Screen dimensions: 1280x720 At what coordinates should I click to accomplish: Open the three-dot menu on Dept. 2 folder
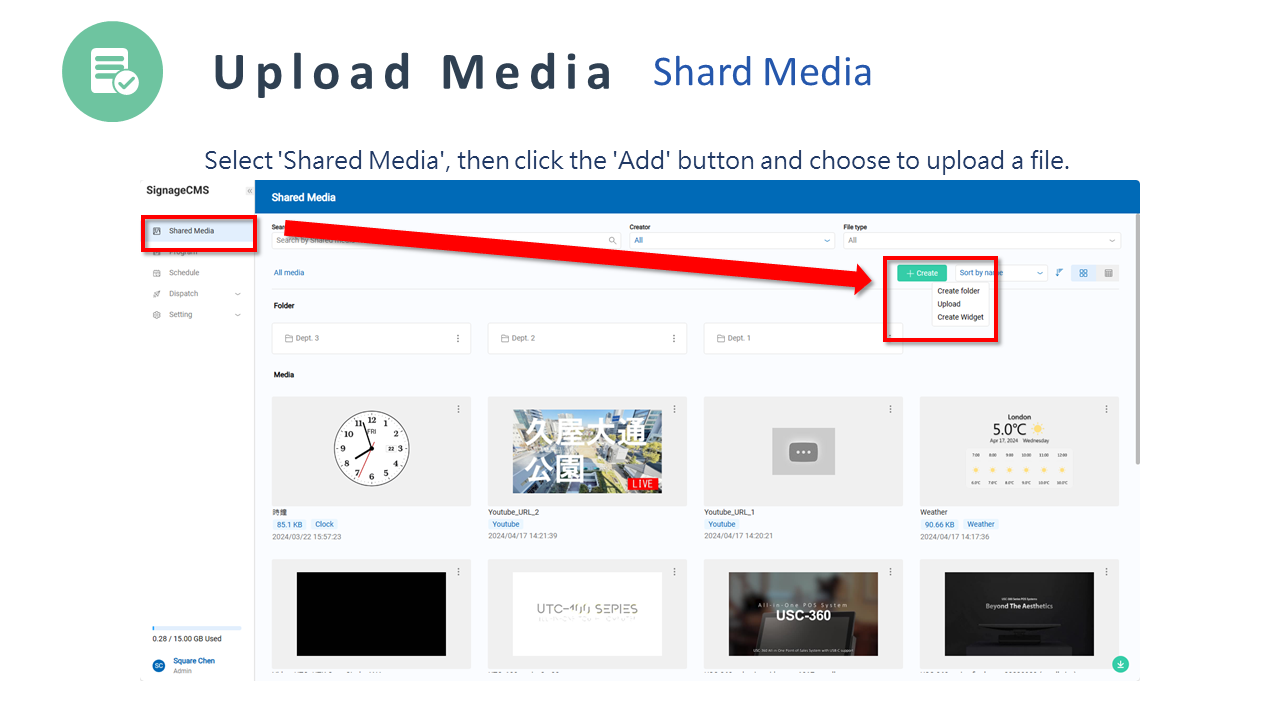(674, 338)
